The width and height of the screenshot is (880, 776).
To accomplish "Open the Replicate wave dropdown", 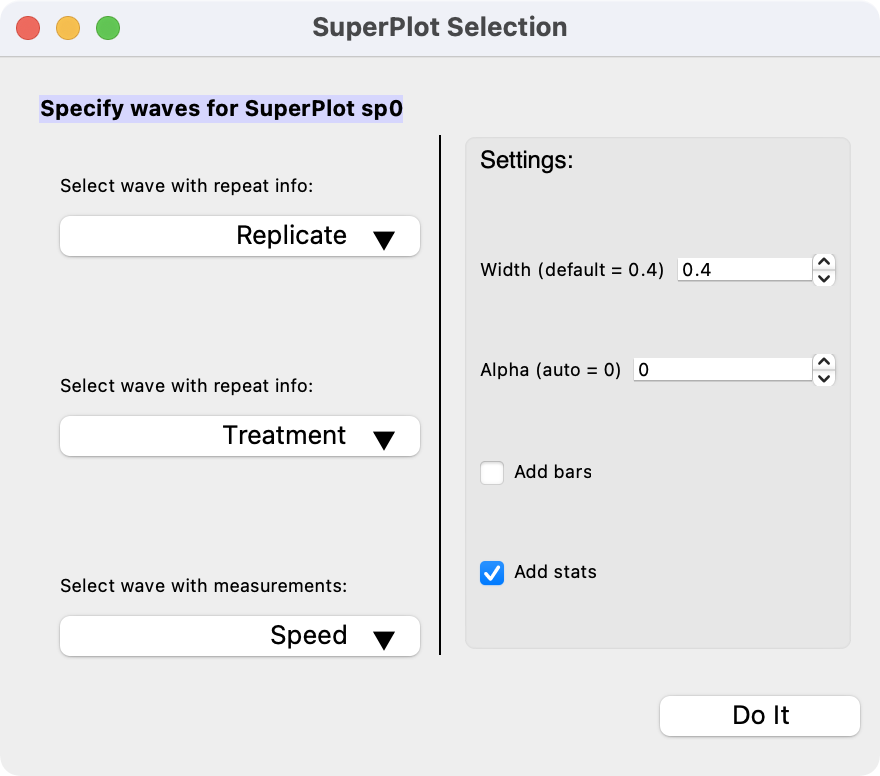I will point(240,236).
